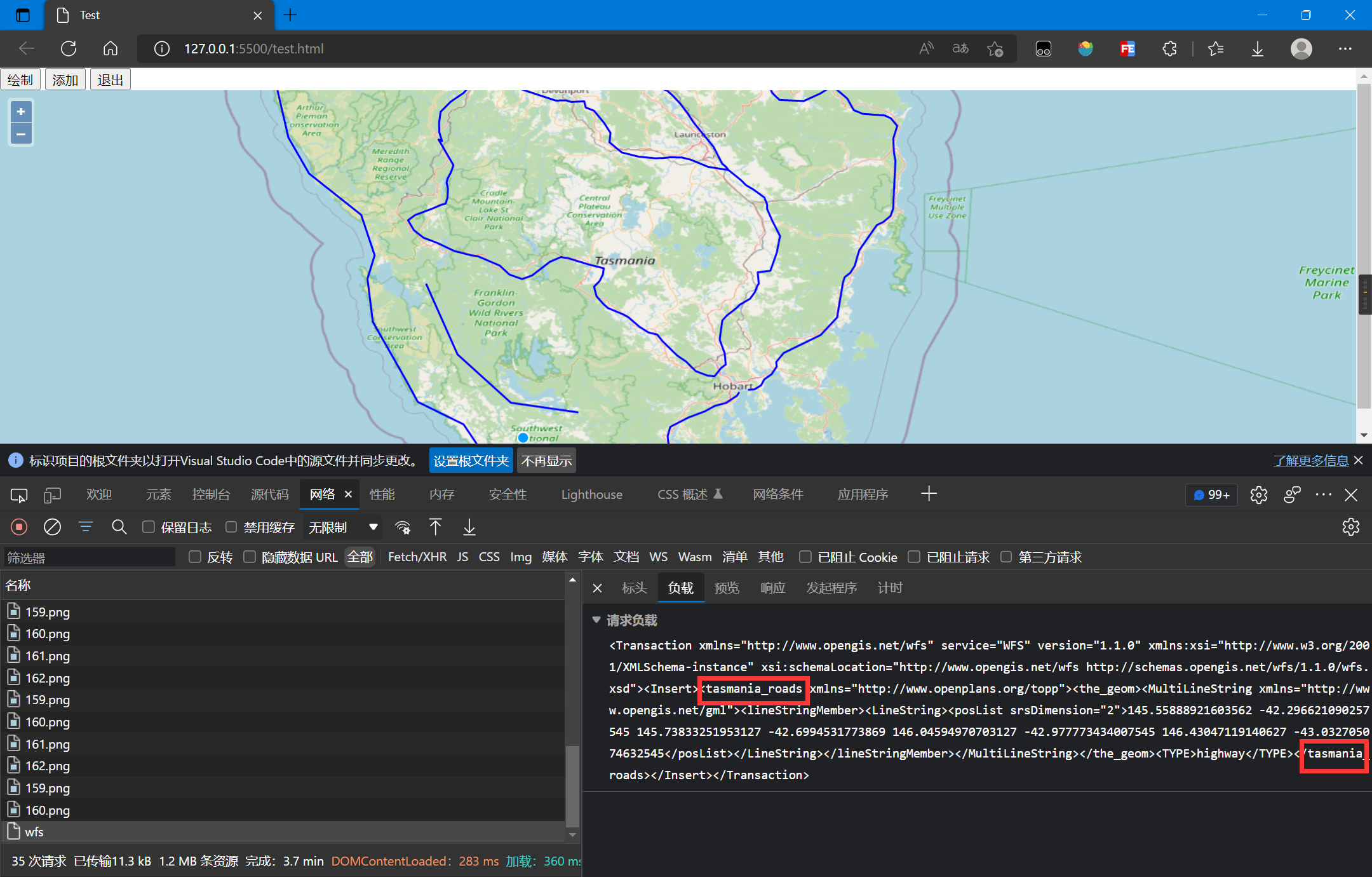The width and height of the screenshot is (1372, 877).
Task: Open the Read aloud icon
Action: 926,49
